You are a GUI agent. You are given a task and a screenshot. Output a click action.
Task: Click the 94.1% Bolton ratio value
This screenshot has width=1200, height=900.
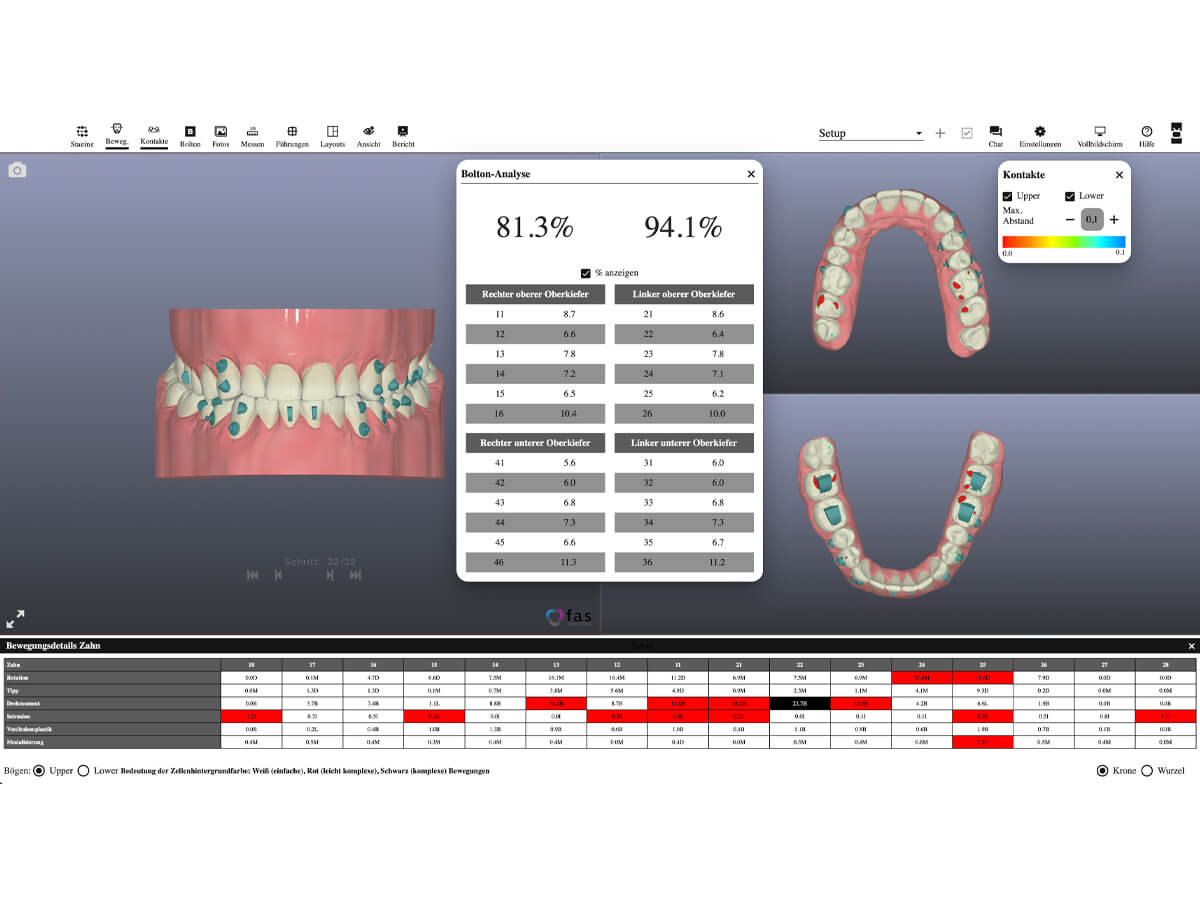click(x=684, y=227)
